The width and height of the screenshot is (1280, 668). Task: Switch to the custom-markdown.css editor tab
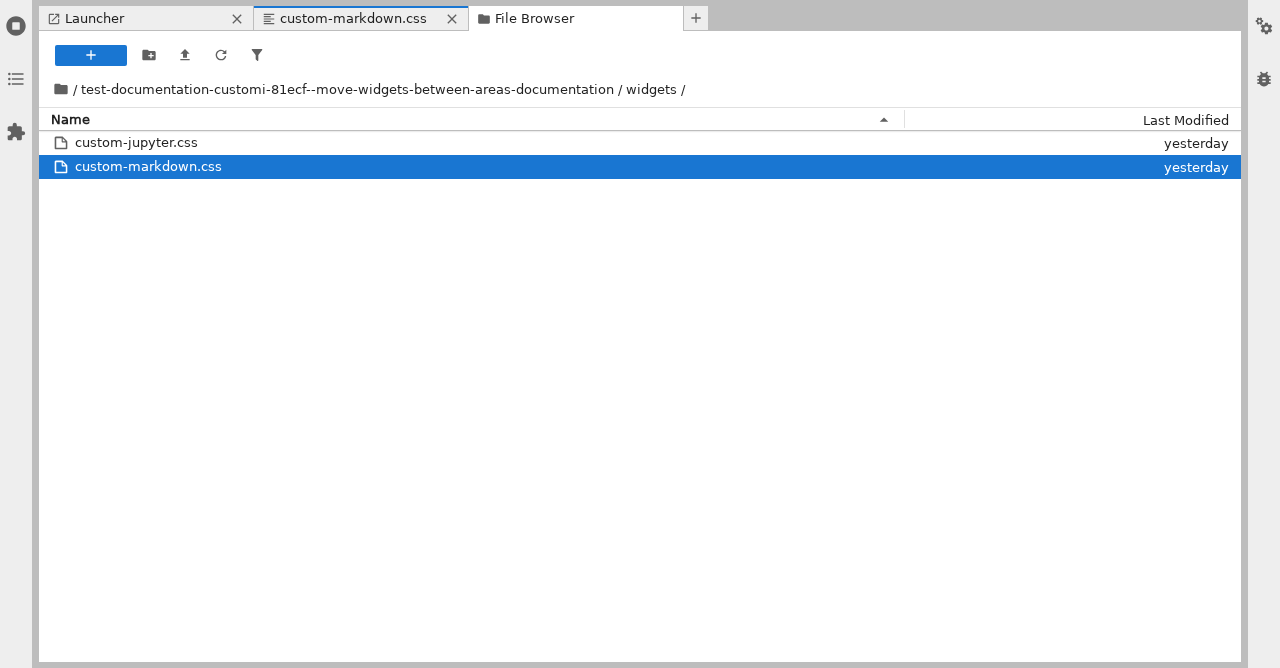pos(361,19)
